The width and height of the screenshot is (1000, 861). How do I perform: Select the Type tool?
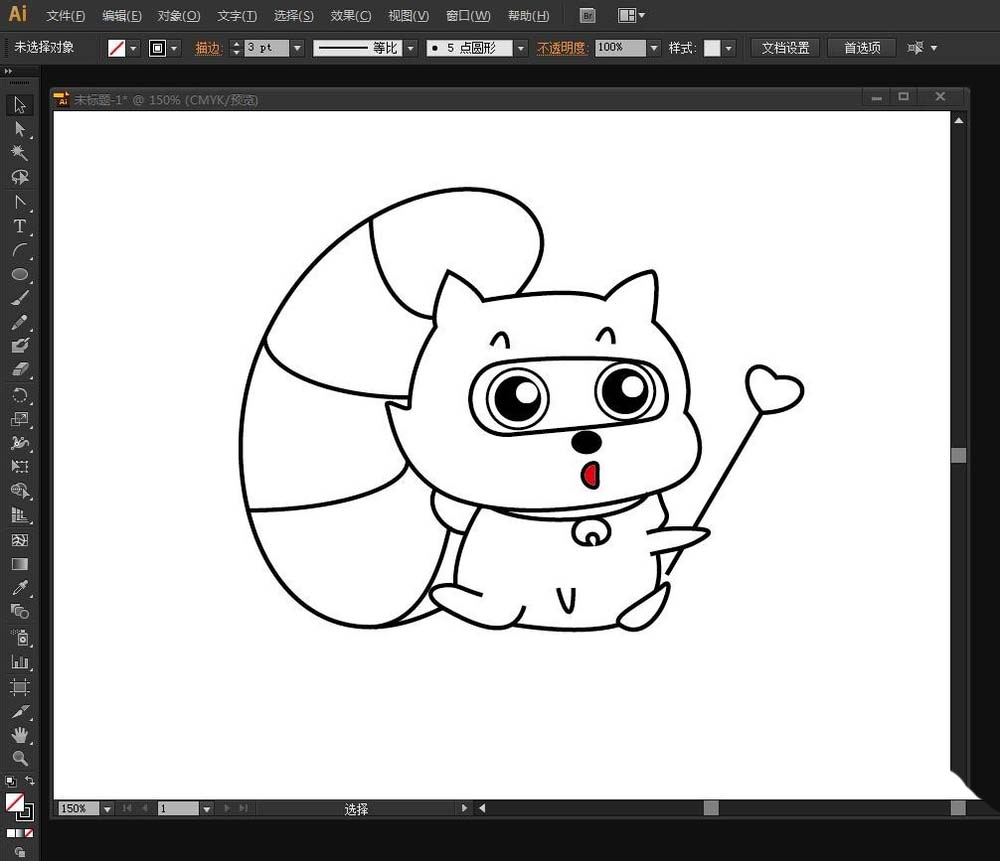coord(20,226)
